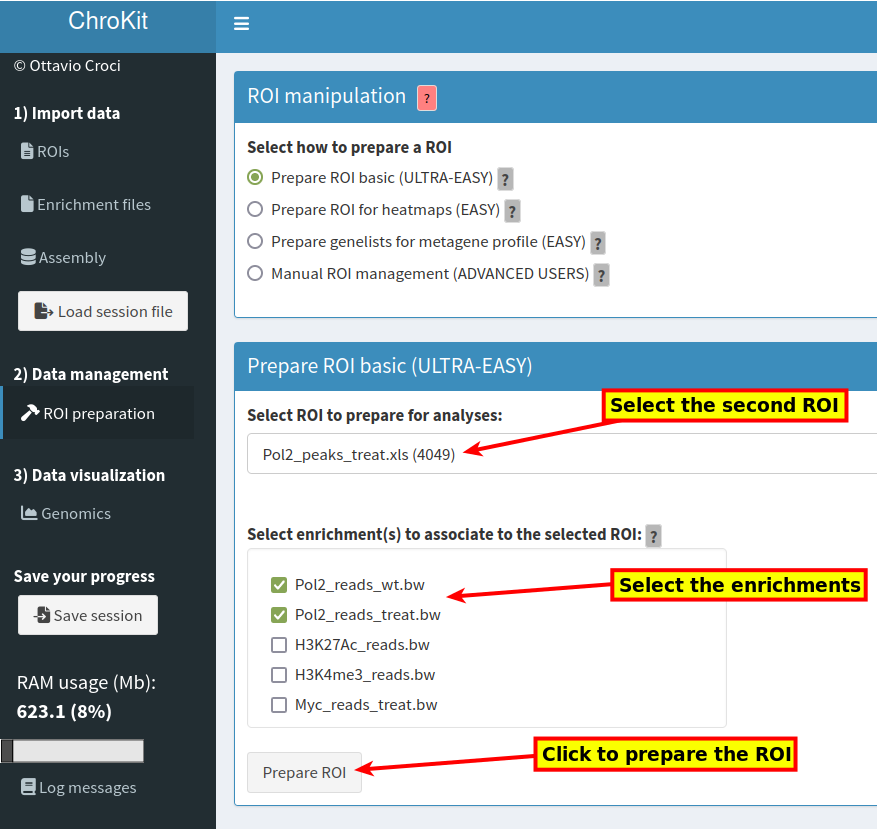Open the Genomics visualization menu
This screenshot has width=877, height=829.
click(65, 513)
